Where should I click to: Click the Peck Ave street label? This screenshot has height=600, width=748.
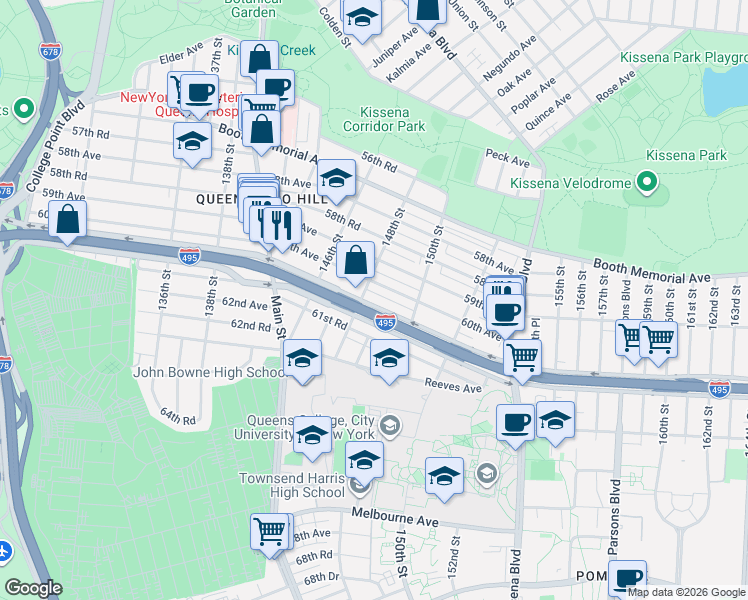click(508, 158)
